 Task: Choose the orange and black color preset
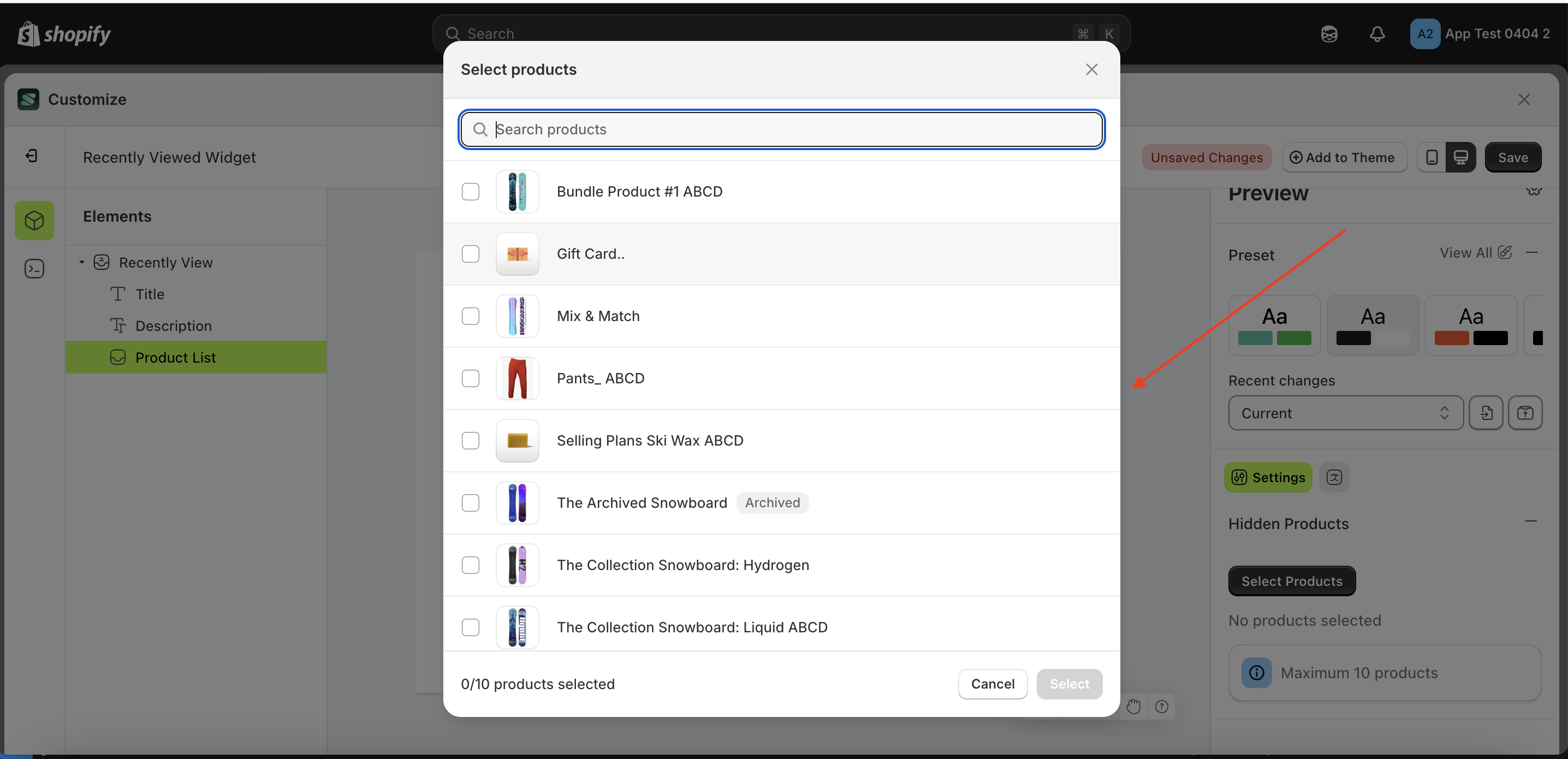(1471, 325)
